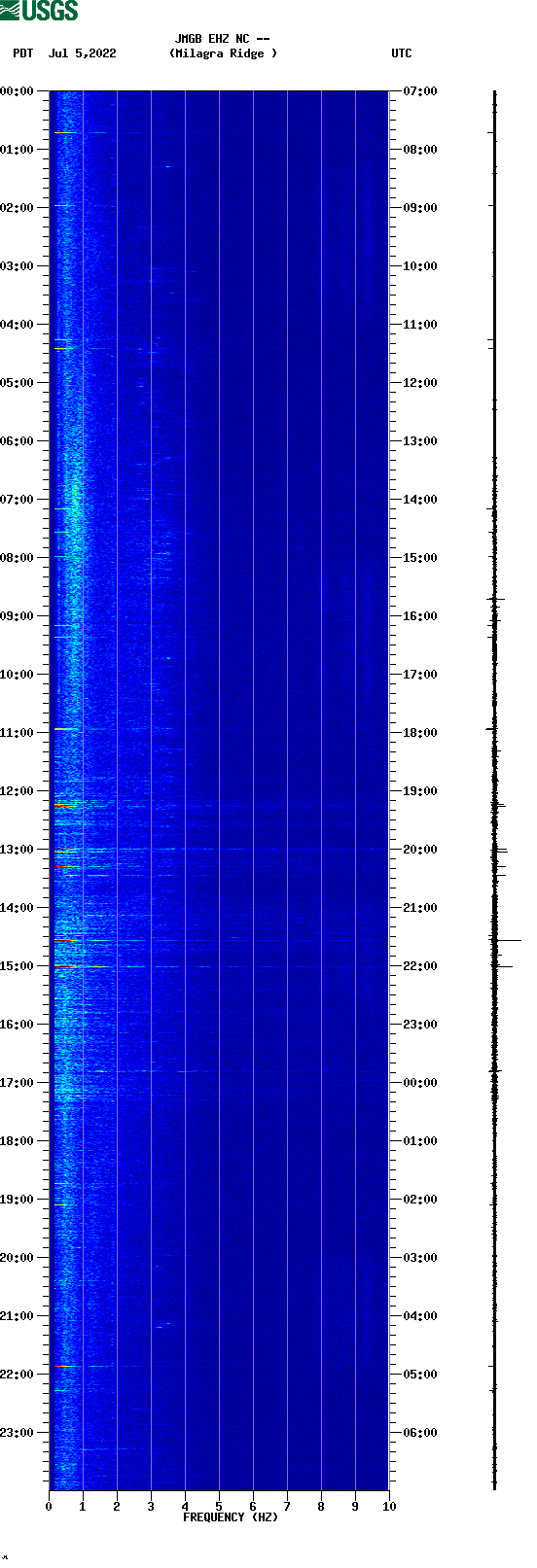537x1568 pixels.
Task: Click the 06:00 UTC time label
Action: coord(420,1433)
